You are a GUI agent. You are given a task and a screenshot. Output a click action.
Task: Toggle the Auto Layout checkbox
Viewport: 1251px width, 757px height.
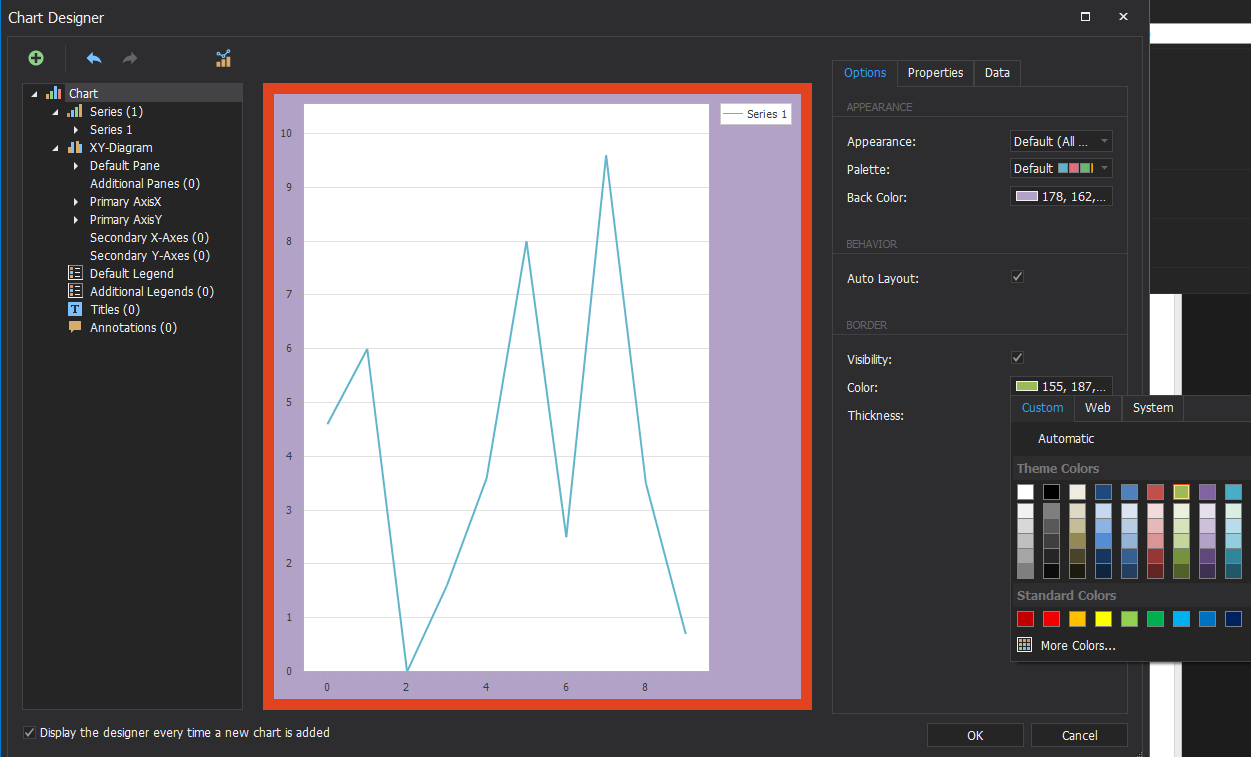[x=1017, y=277]
